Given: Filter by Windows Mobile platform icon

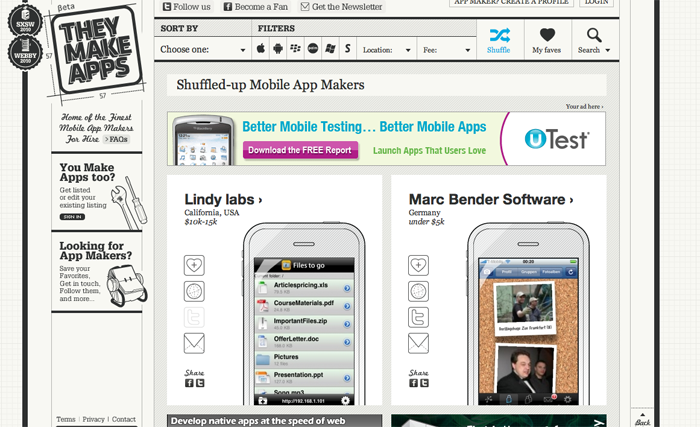Looking at the screenshot, I should tap(330, 49).
